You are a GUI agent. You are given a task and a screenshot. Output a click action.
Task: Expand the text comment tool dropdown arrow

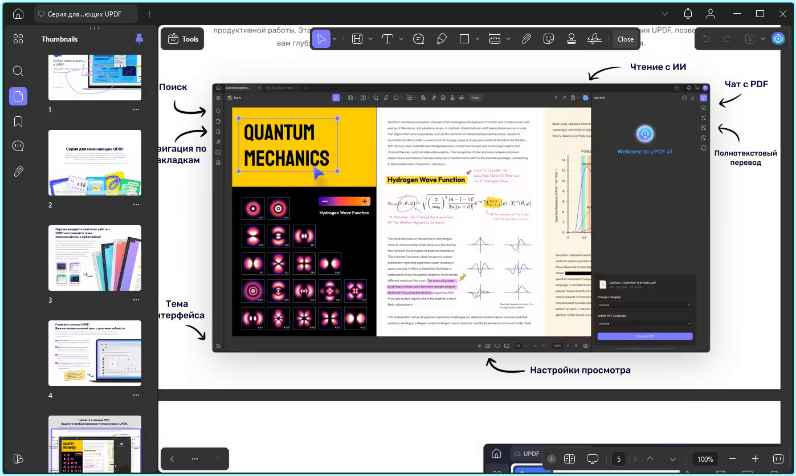click(x=399, y=39)
